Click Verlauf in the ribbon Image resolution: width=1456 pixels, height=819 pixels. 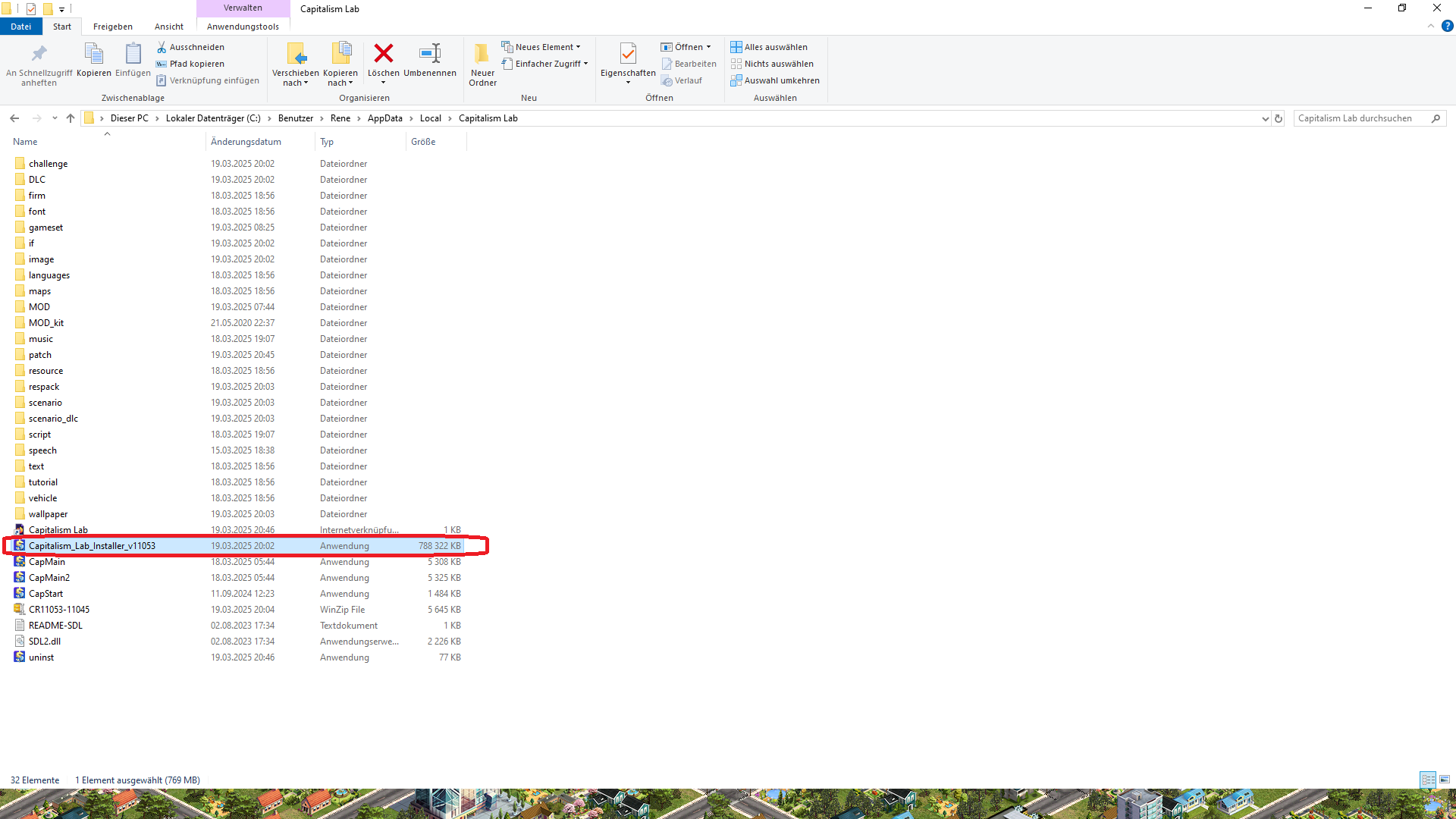681,80
